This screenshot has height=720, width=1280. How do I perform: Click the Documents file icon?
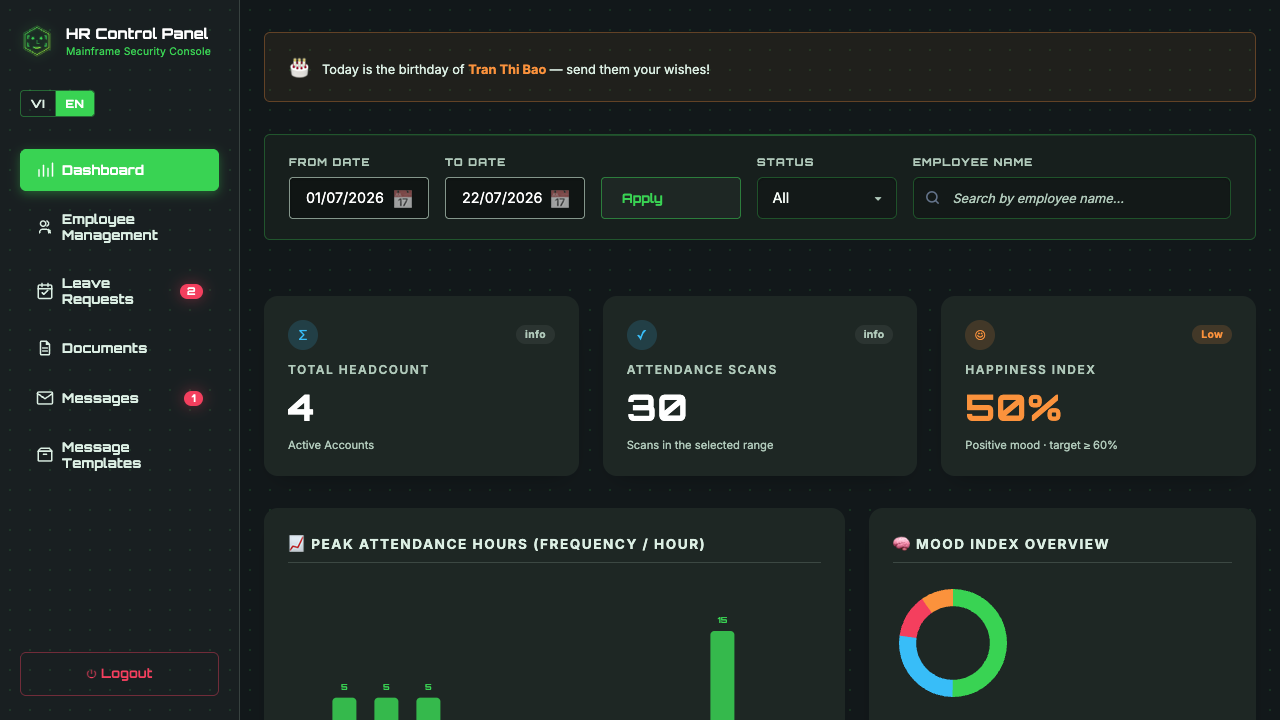pyautogui.click(x=45, y=348)
